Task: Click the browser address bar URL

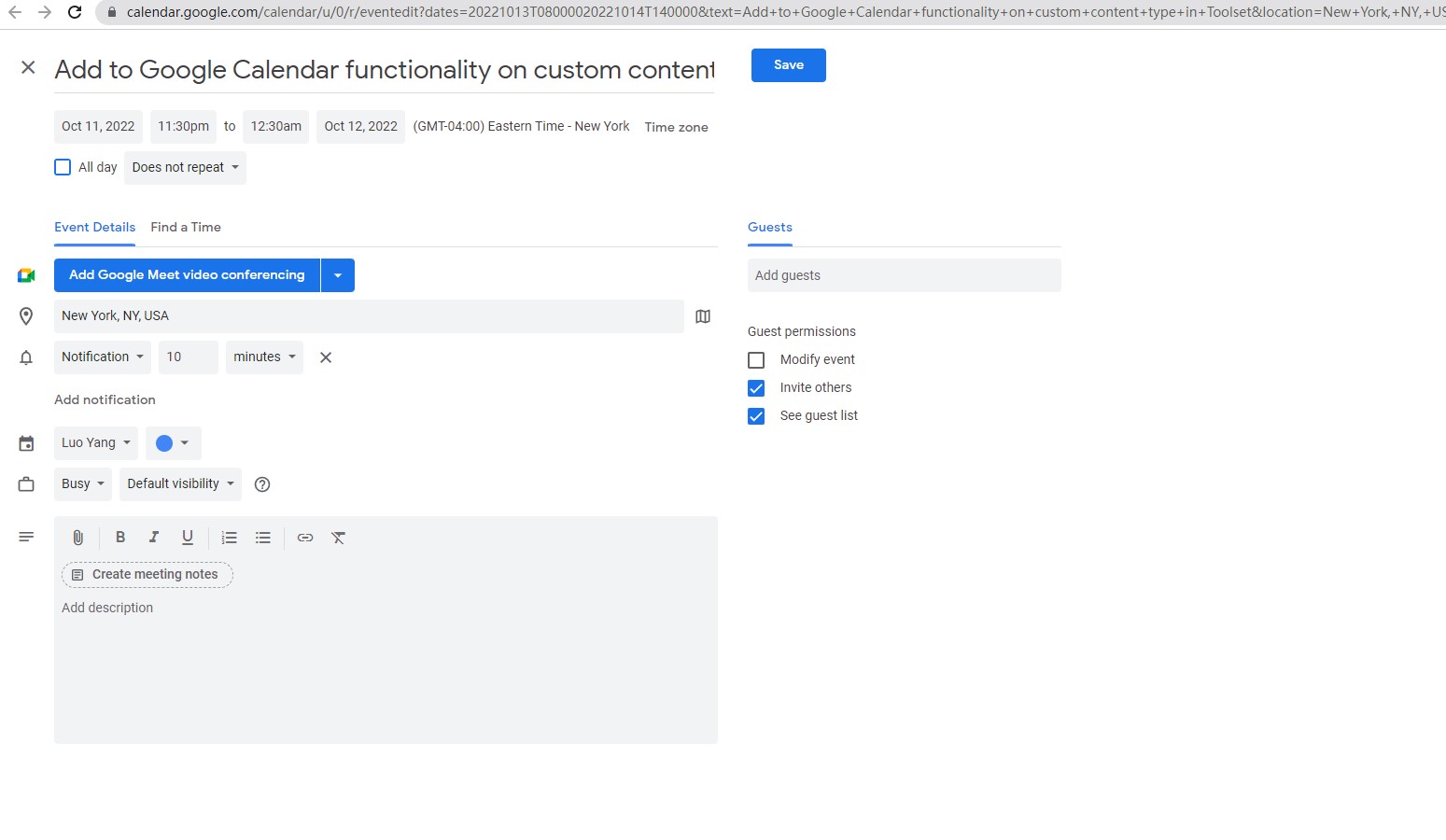Action: click(784, 12)
